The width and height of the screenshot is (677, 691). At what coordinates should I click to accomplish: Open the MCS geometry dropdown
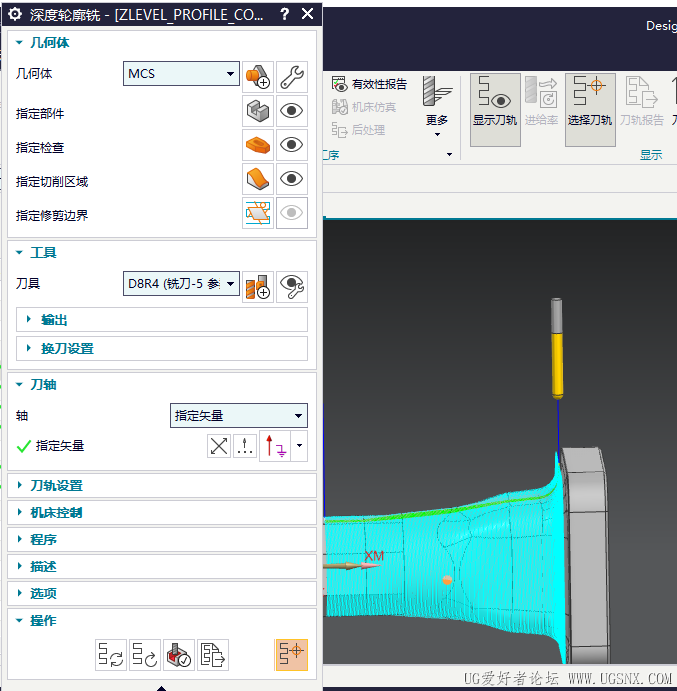click(181, 74)
